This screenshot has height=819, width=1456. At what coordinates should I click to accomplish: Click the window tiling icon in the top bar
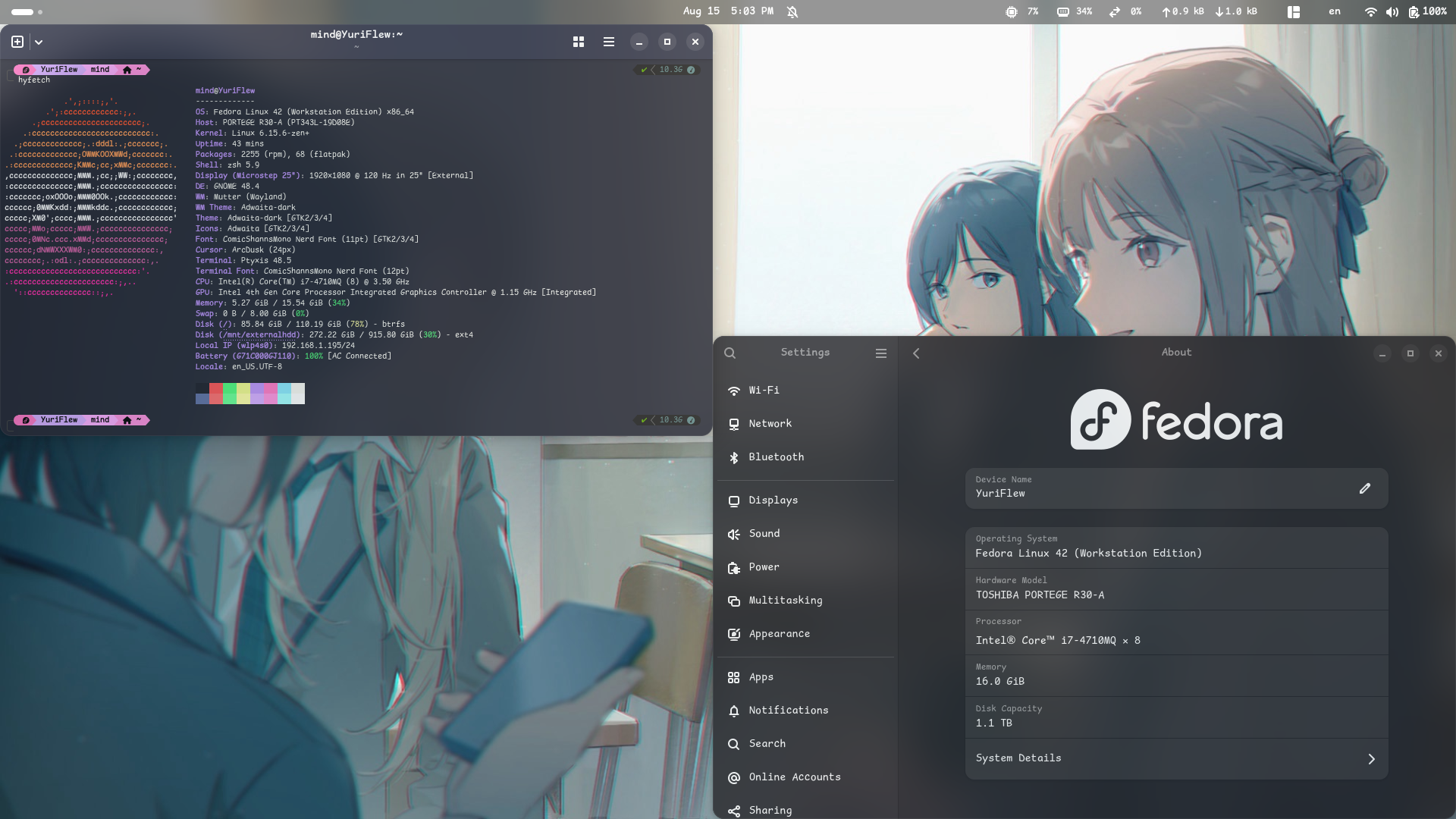click(1293, 11)
